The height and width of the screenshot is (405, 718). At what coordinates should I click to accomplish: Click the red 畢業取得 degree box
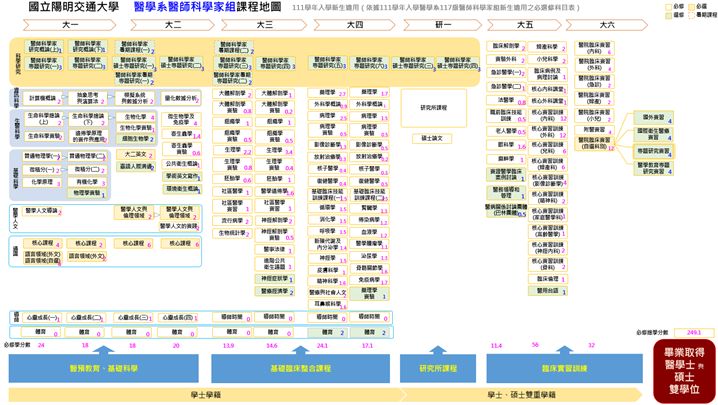click(x=684, y=372)
